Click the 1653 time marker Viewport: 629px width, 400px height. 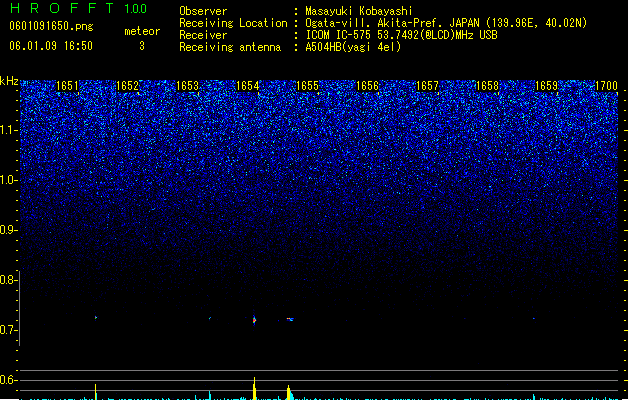click(x=187, y=86)
